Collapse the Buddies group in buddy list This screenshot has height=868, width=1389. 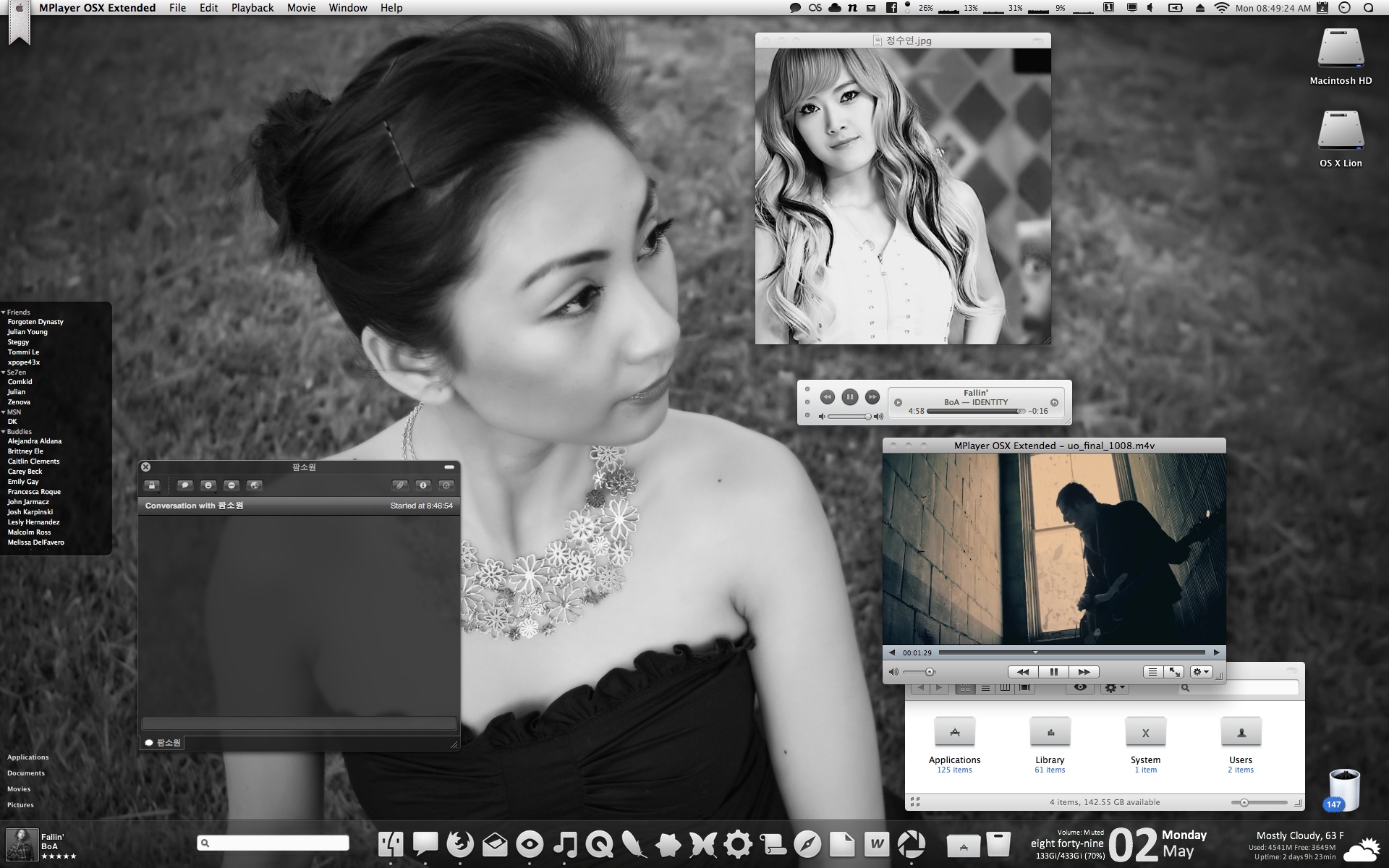coord(4,432)
